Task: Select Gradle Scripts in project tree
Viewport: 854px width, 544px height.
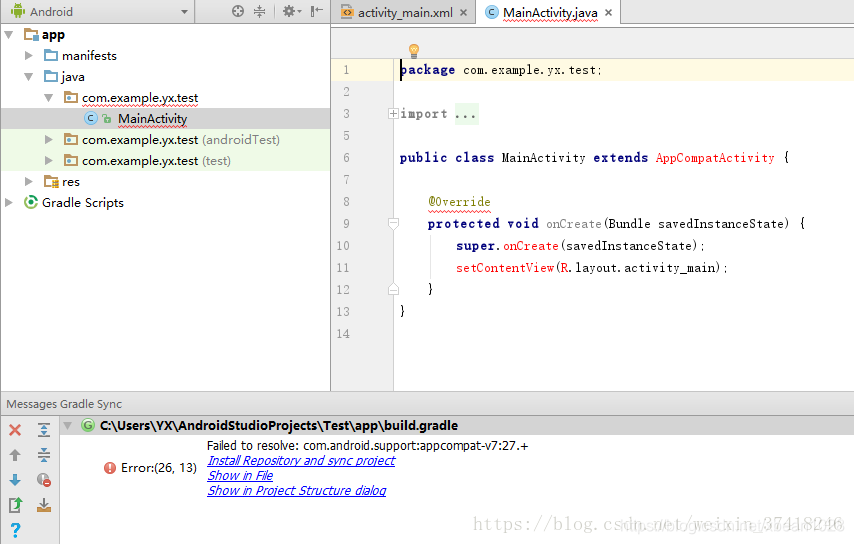Action: pyautogui.click(x=83, y=203)
